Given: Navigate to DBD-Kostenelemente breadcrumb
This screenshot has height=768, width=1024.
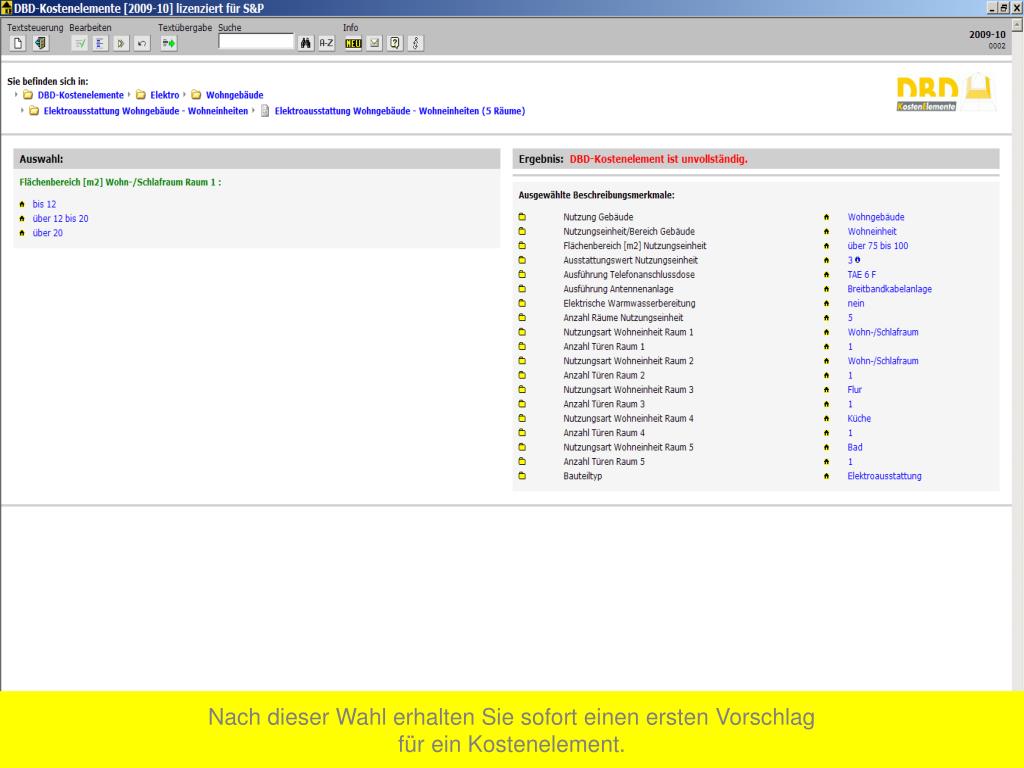Looking at the screenshot, I should pyautogui.click(x=80, y=95).
